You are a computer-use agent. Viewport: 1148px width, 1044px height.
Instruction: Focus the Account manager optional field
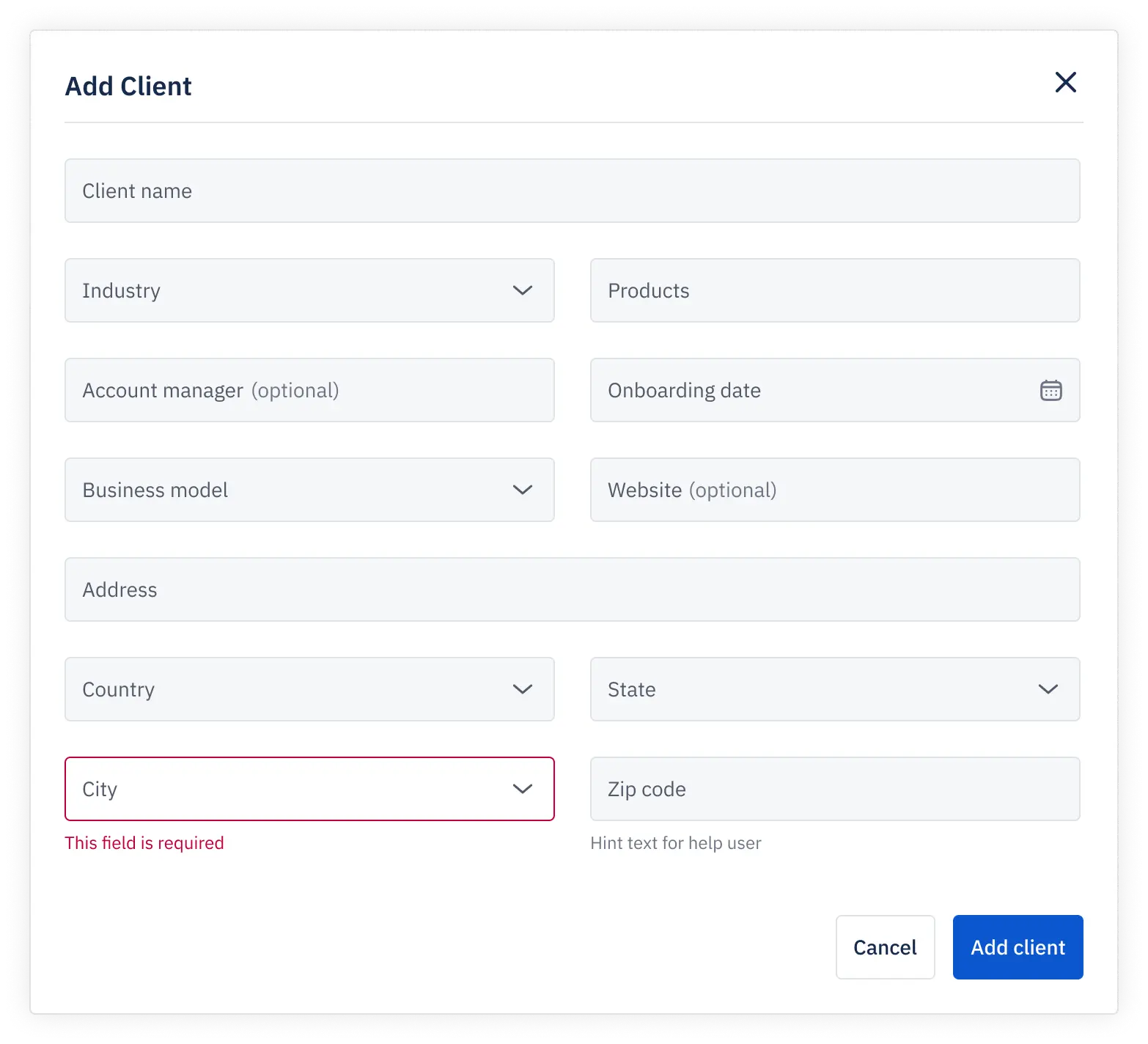click(x=309, y=390)
